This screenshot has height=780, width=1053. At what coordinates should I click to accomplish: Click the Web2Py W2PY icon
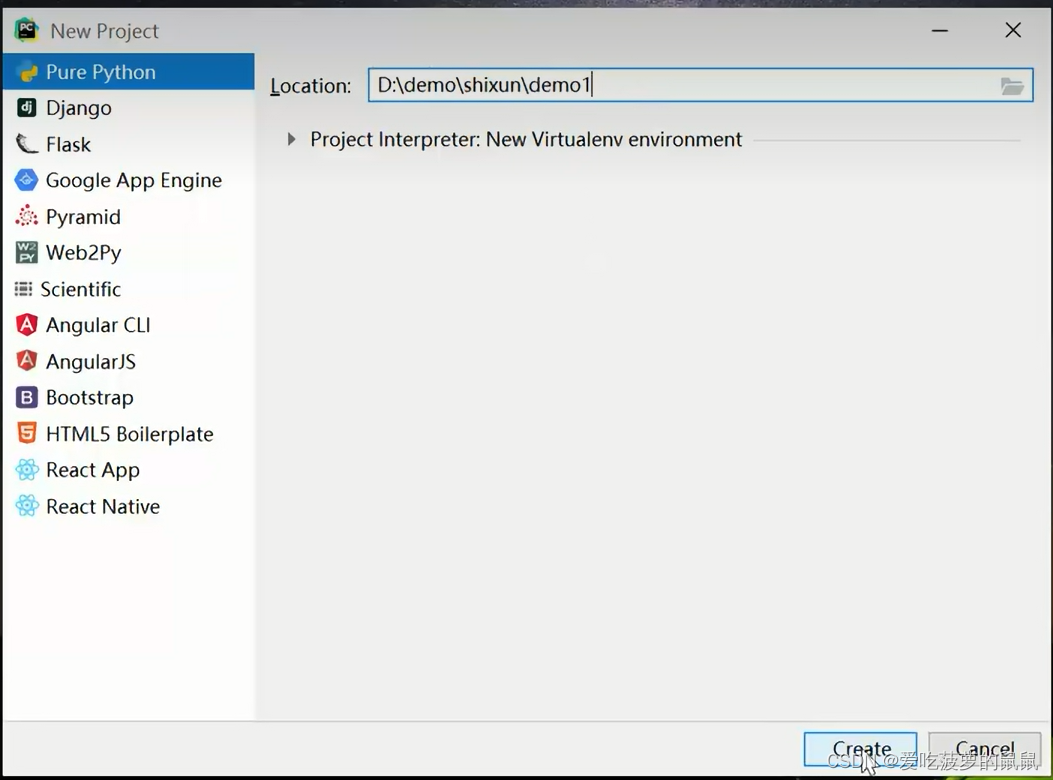pyautogui.click(x=26, y=253)
